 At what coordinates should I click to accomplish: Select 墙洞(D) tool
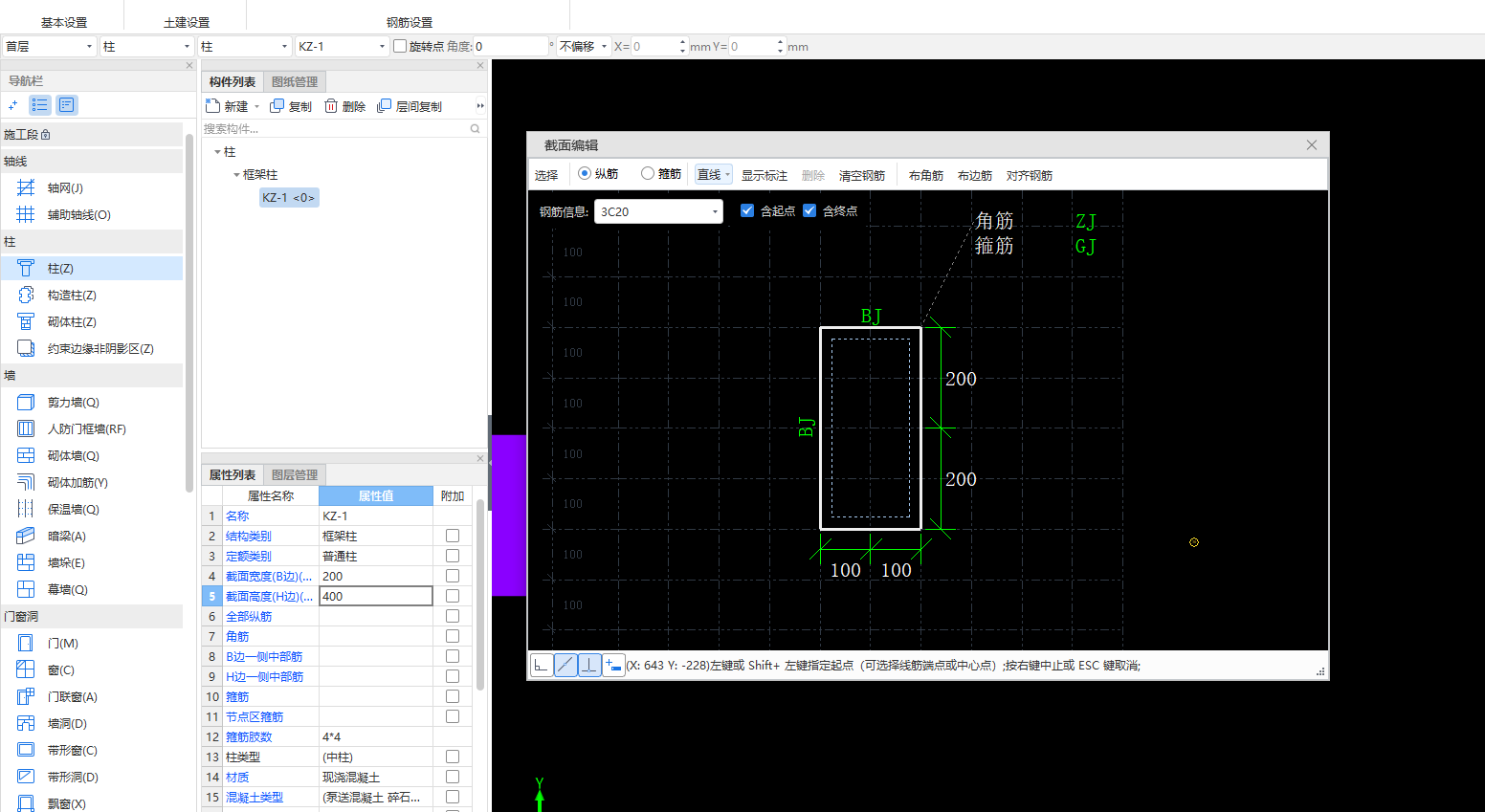67,724
